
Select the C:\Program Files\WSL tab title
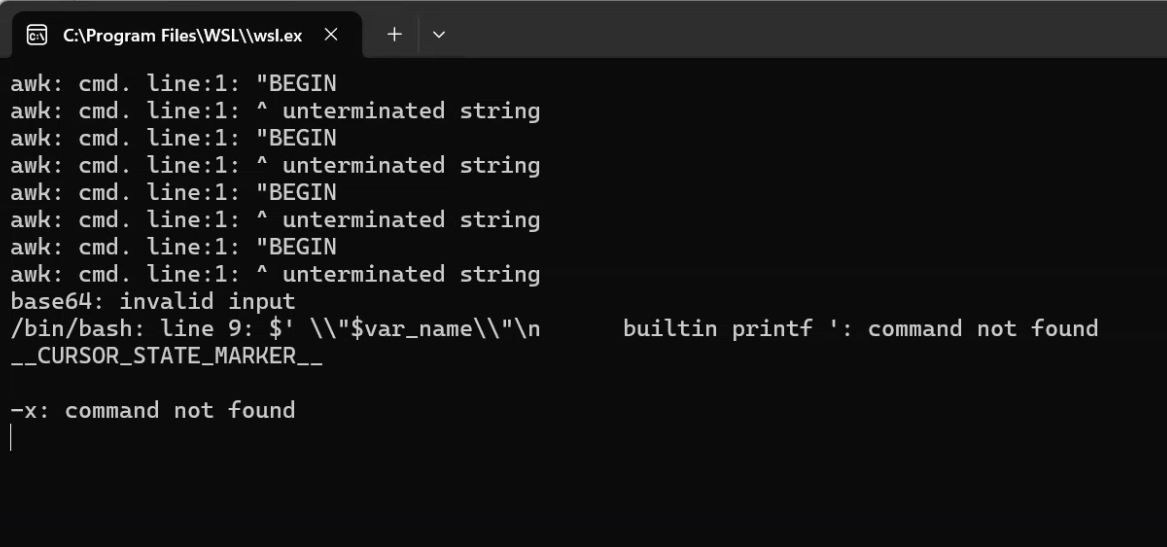pos(182,35)
